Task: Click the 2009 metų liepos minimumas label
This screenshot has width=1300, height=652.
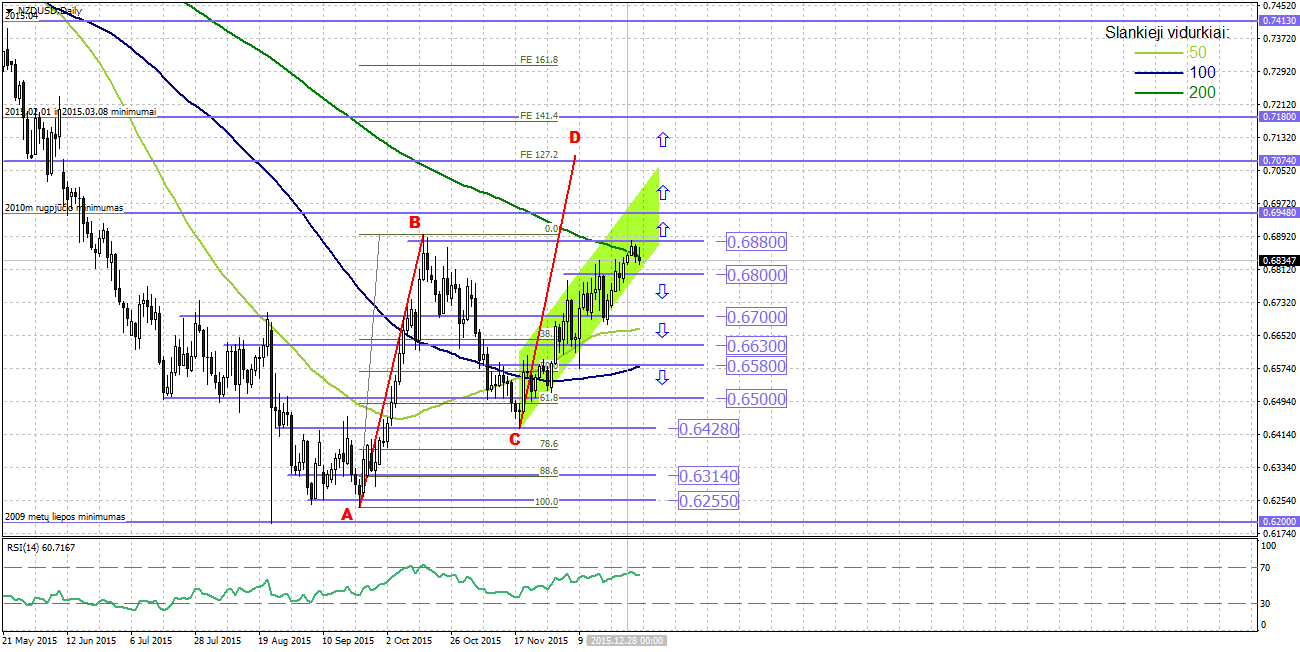Action: 65,517
